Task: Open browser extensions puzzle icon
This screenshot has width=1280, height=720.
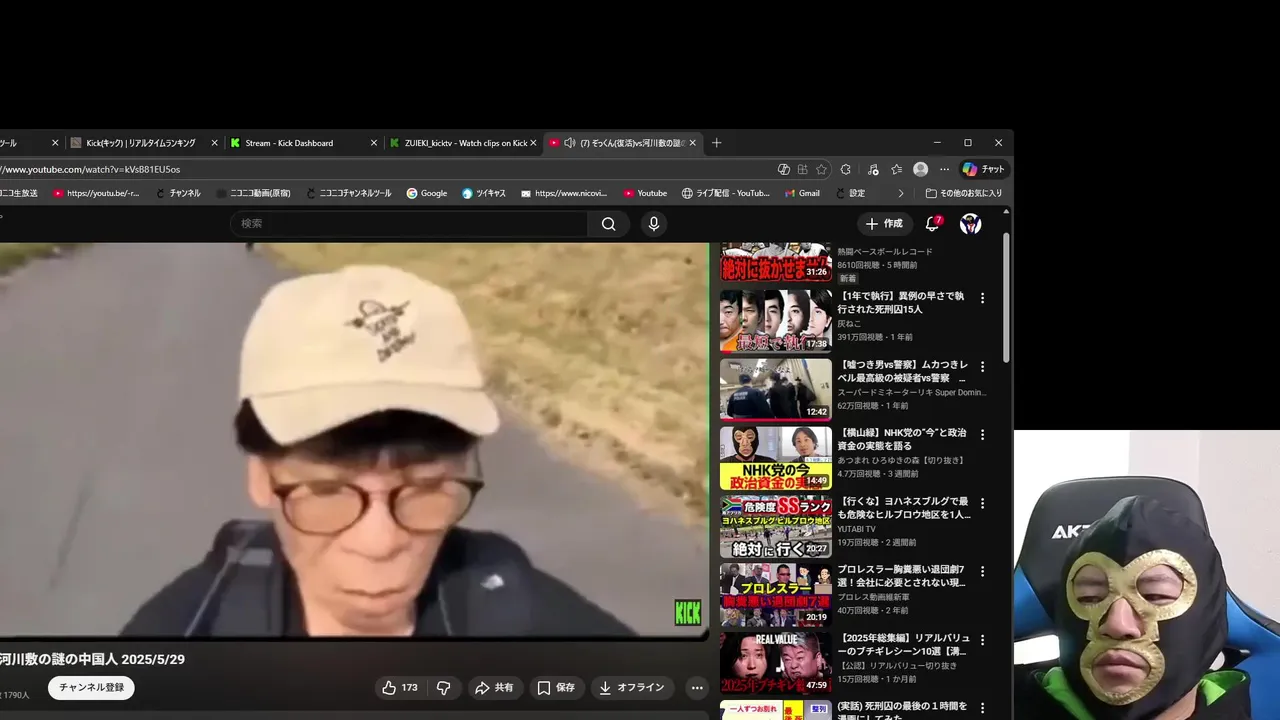Action: click(x=846, y=170)
